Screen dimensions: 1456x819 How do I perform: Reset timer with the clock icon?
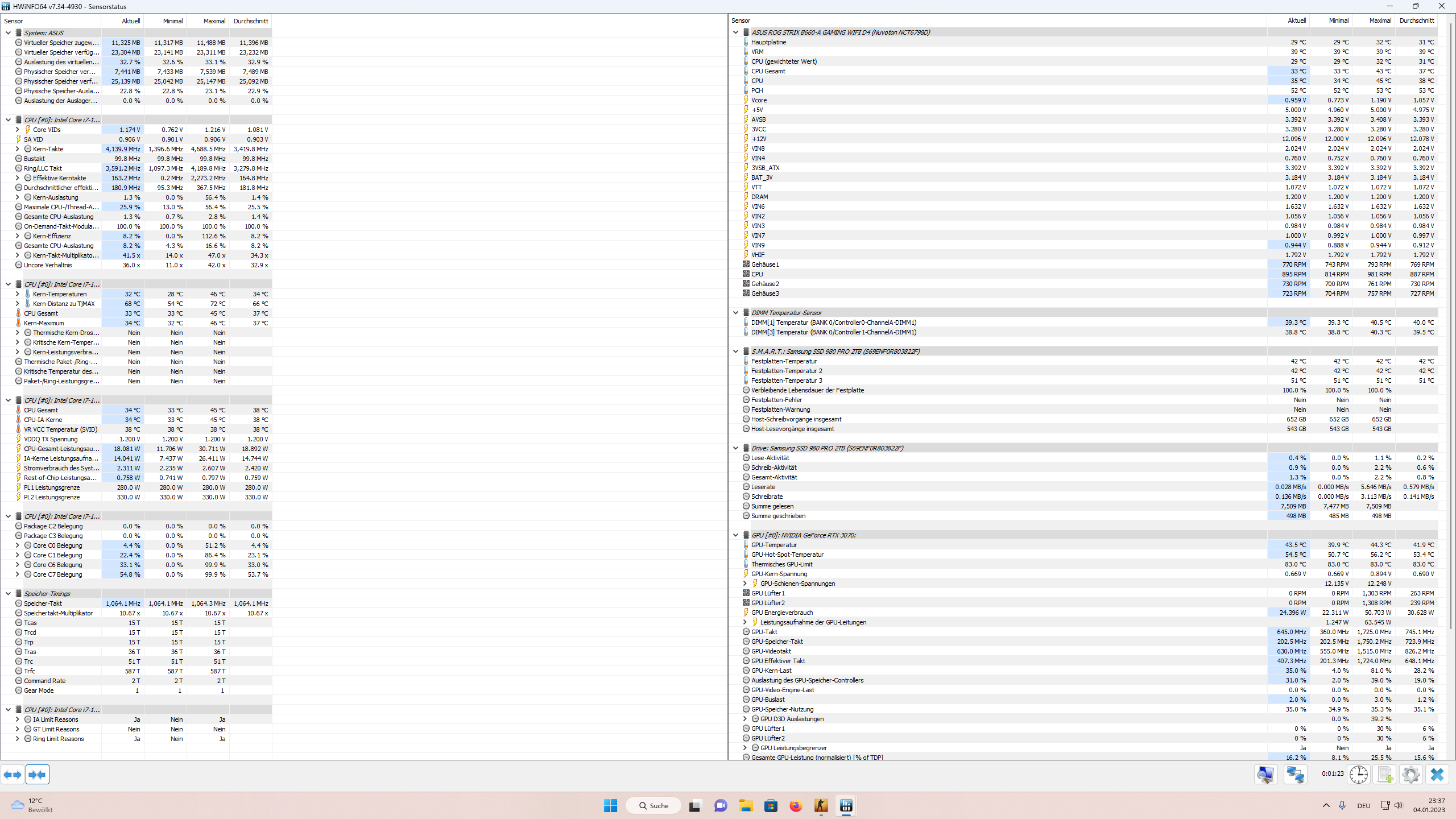tap(1359, 774)
